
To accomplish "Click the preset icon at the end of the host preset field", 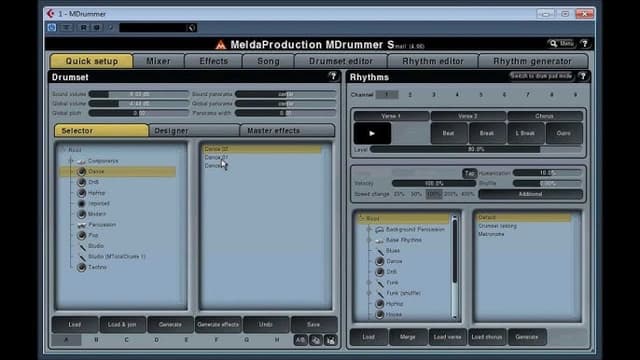I will pyautogui.click(x=192, y=28).
